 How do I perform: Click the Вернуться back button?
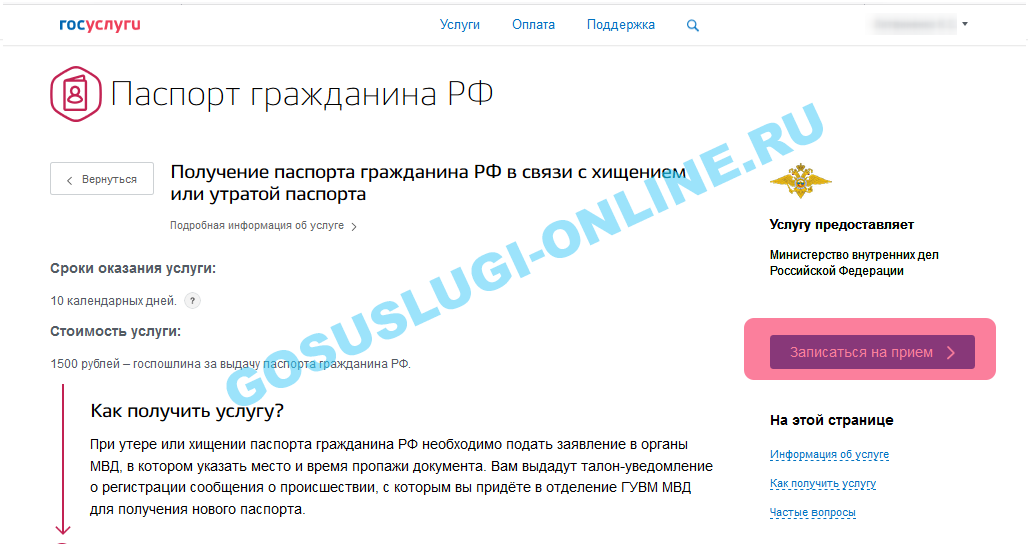(x=102, y=179)
